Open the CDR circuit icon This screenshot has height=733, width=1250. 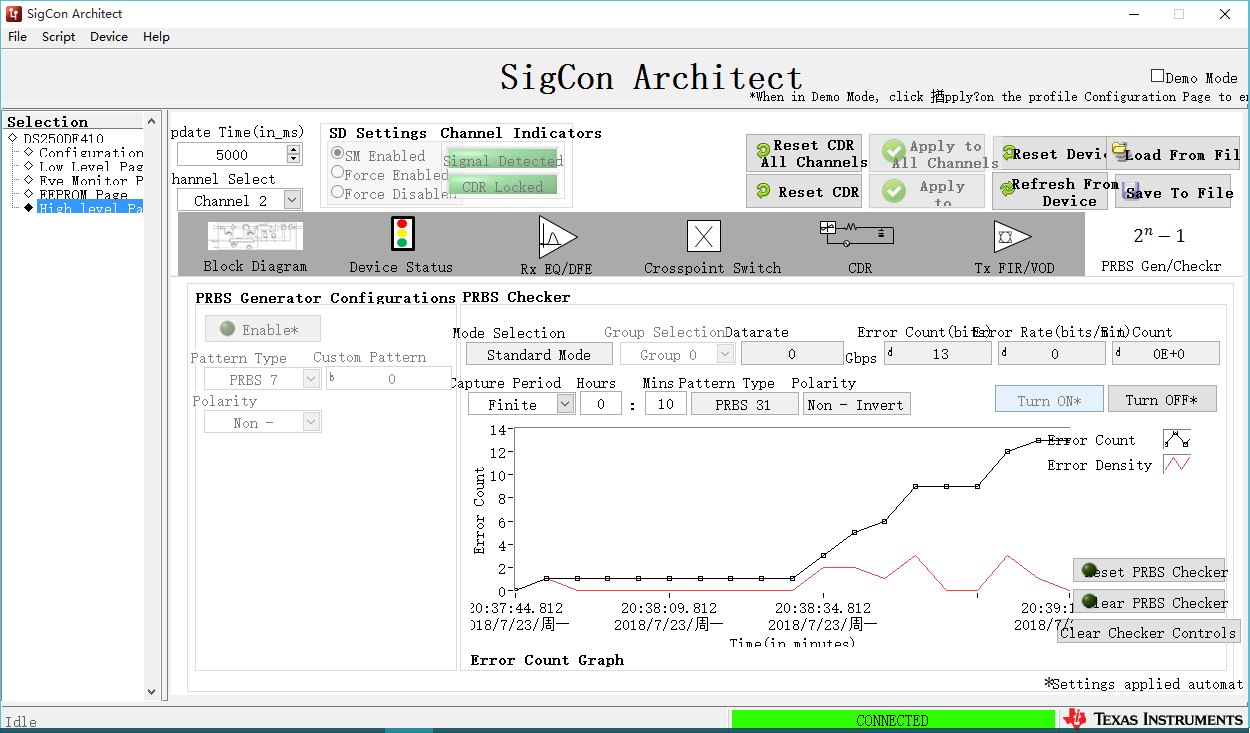click(x=857, y=234)
